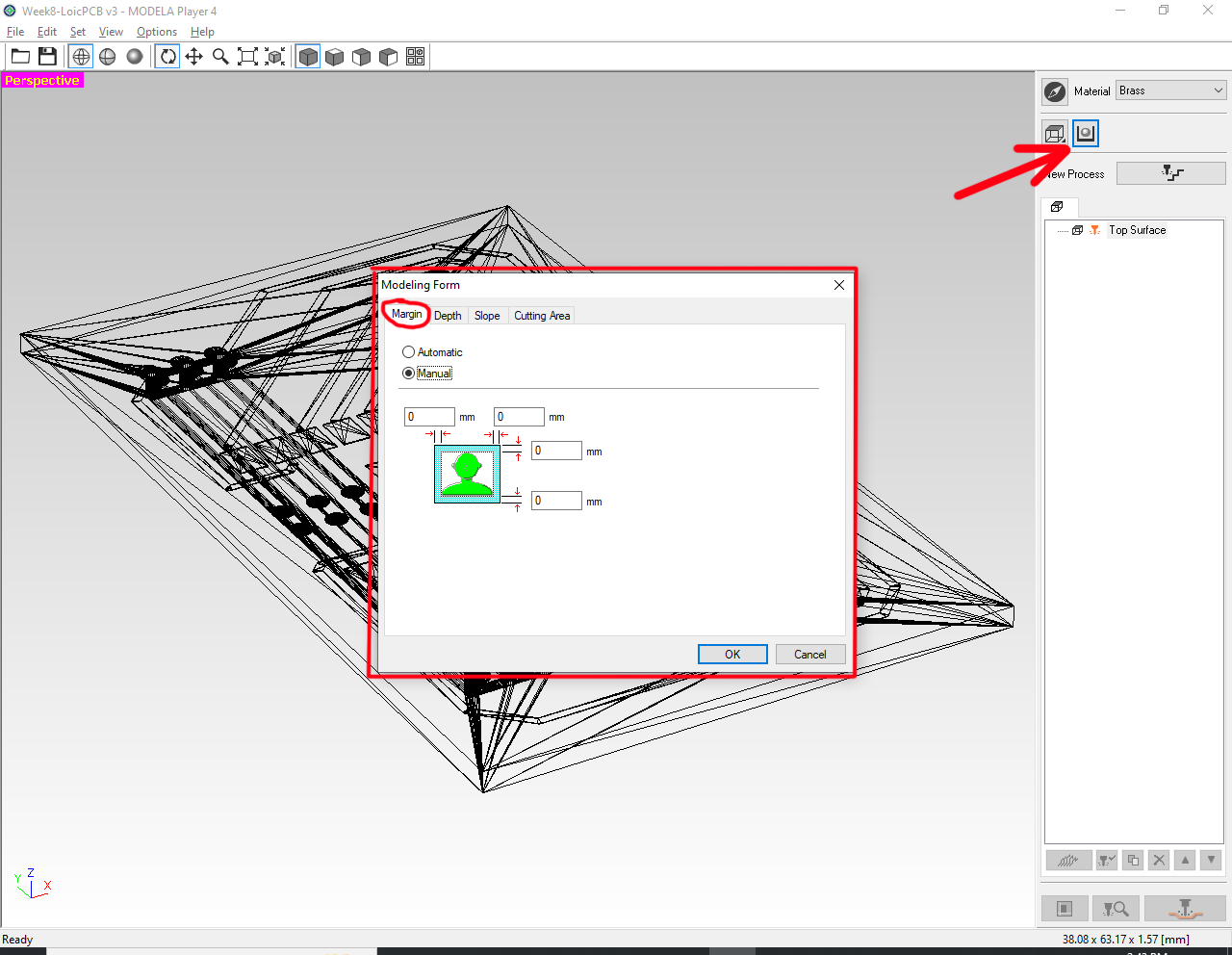Close the Modeling Form dialog

pyautogui.click(x=839, y=285)
